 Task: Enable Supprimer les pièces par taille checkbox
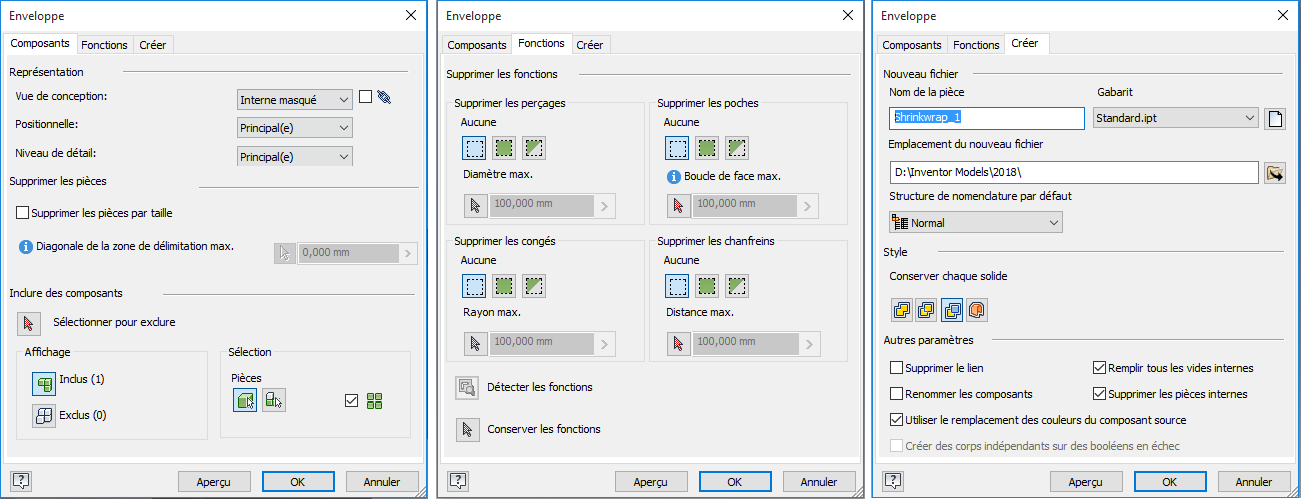[x=23, y=213]
